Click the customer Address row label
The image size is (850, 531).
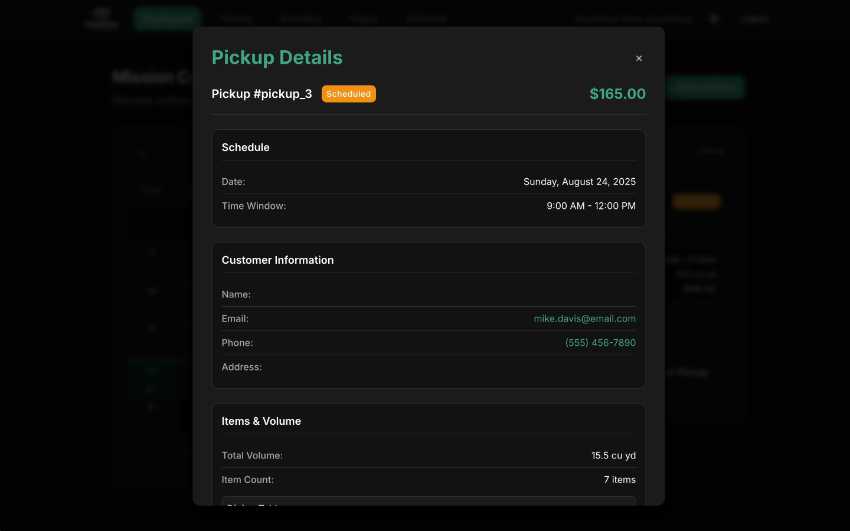click(242, 367)
